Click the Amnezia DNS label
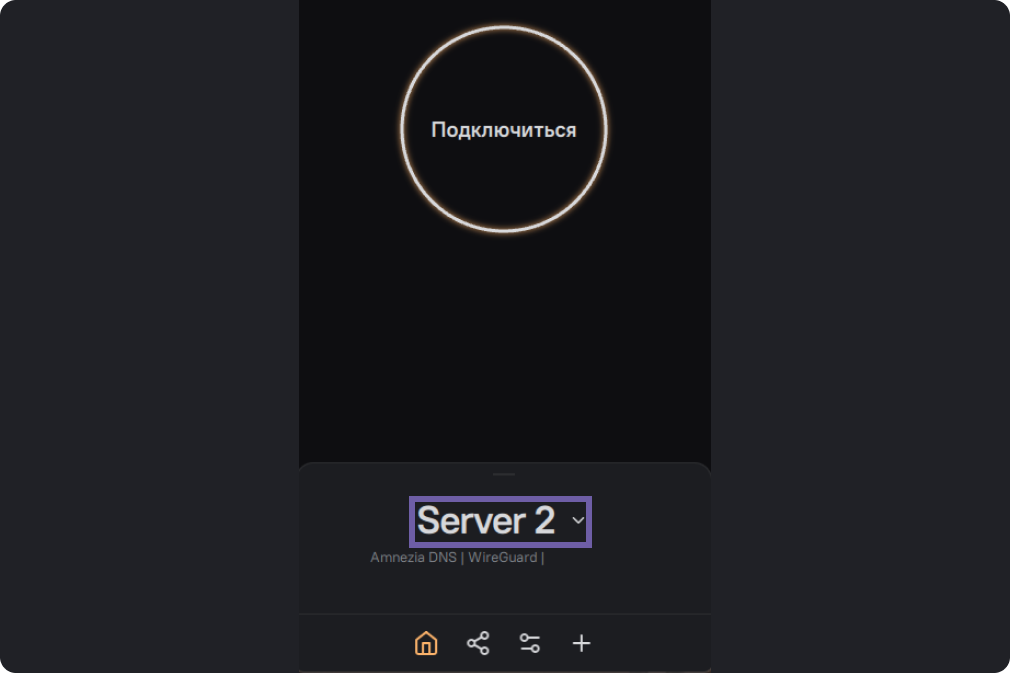1010x673 pixels. (413, 558)
